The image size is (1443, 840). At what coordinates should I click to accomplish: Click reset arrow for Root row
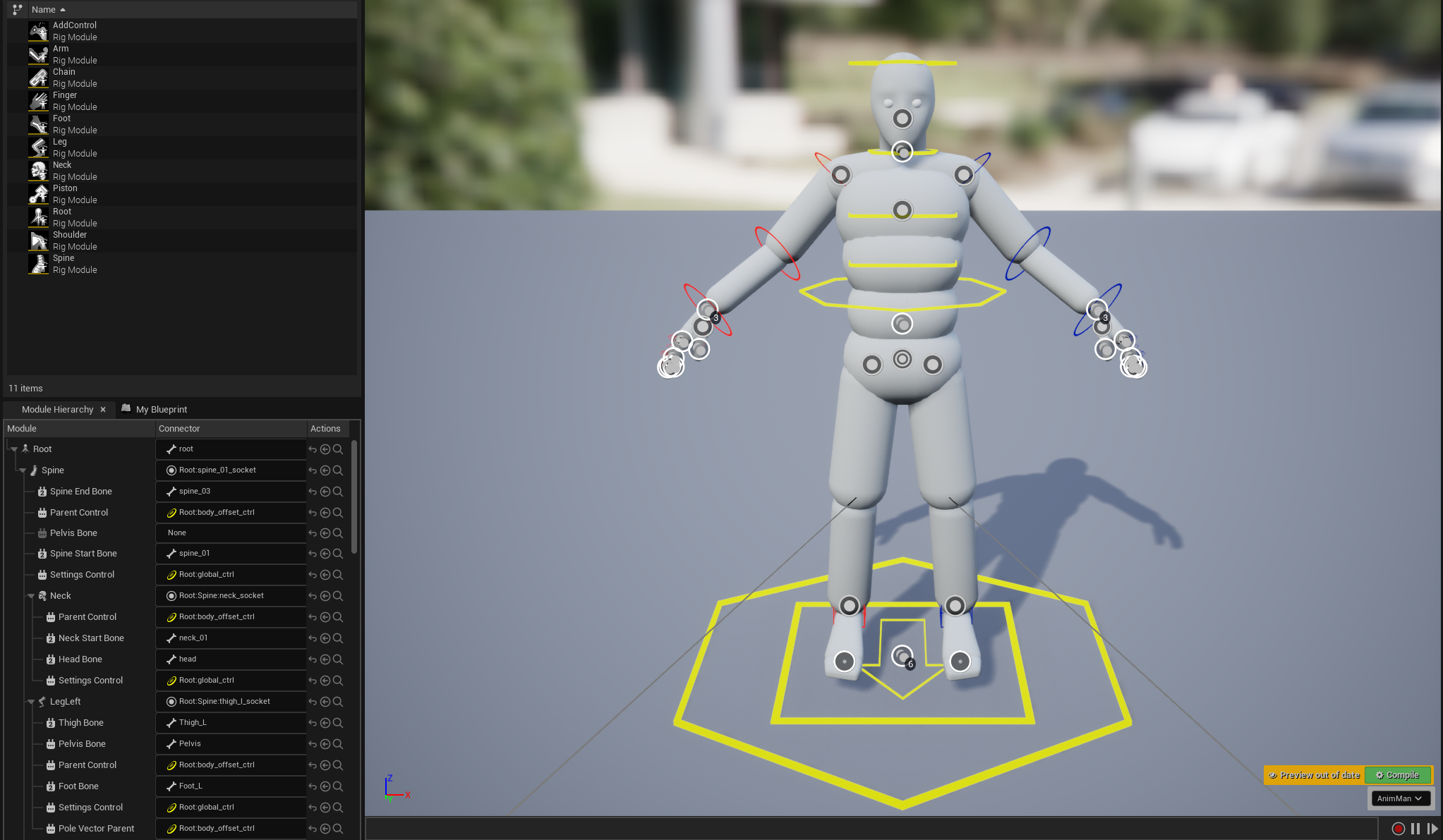(313, 449)
